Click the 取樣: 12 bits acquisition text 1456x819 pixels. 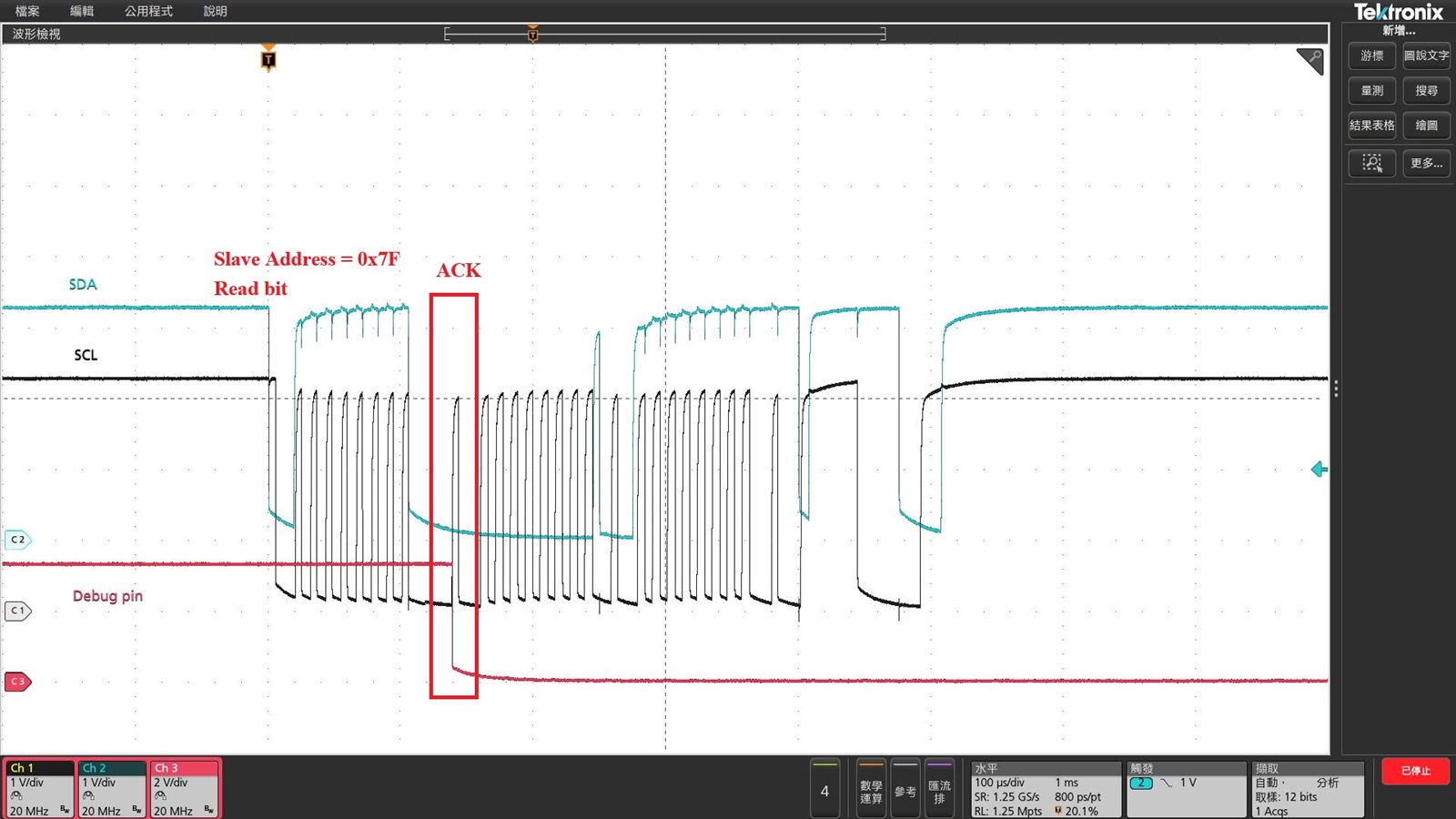coord(1286,797)
